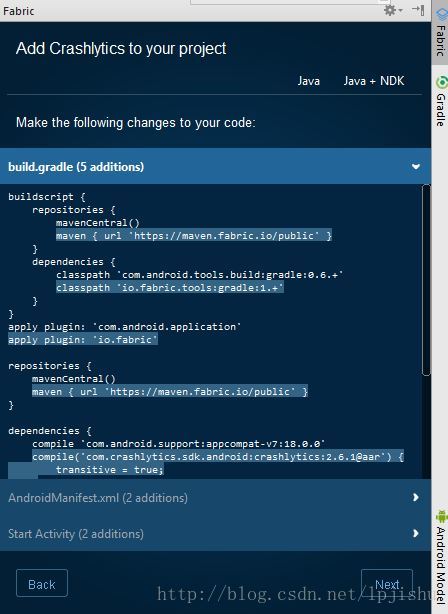Collapse the build.gradle (5 additions) section
448x614 pixels.
pos(215,166)
